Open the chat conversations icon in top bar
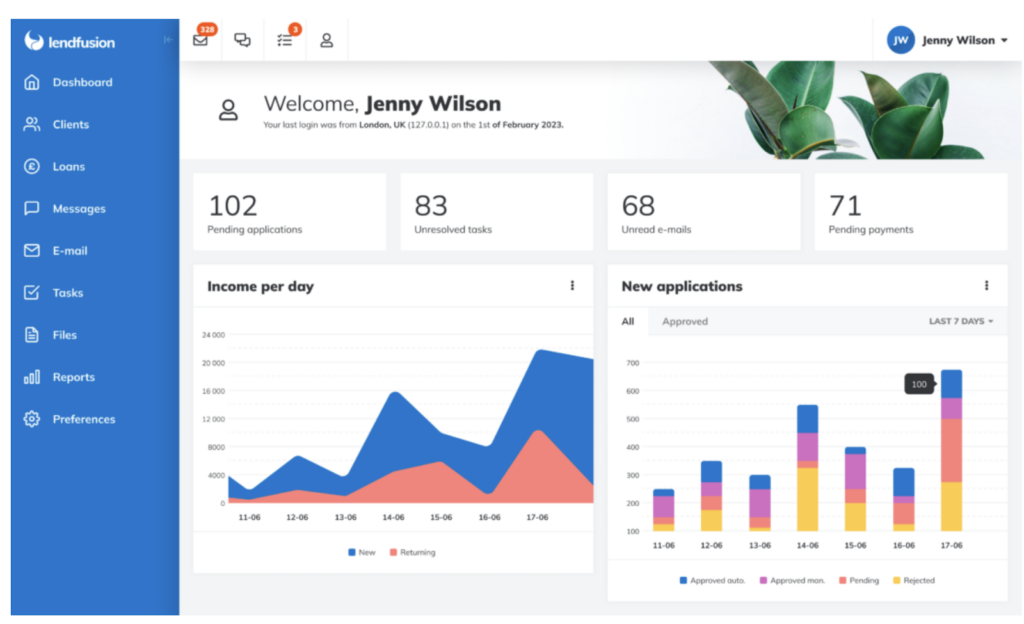This screenshot has width=1024, height=624. click(x=242, y=40)
